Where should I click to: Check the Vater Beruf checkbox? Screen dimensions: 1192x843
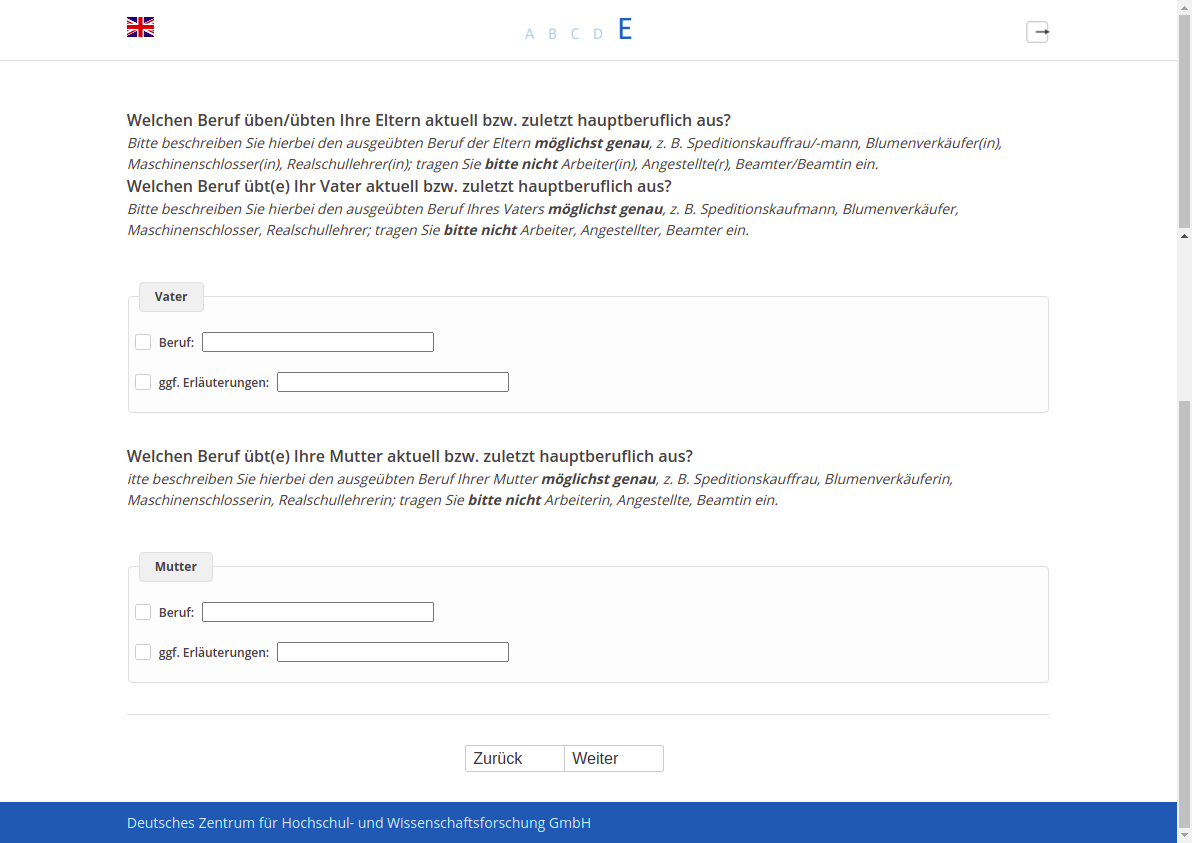point(143,342)
